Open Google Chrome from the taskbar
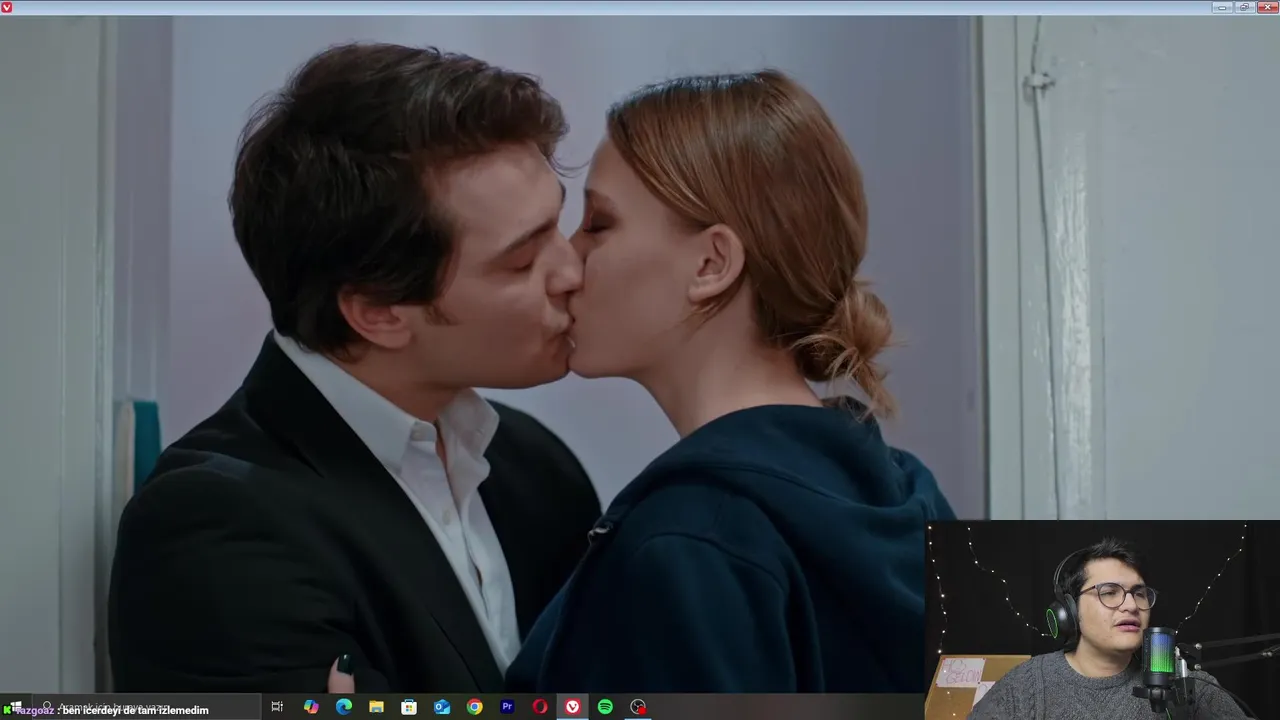 tap(475, 707)
